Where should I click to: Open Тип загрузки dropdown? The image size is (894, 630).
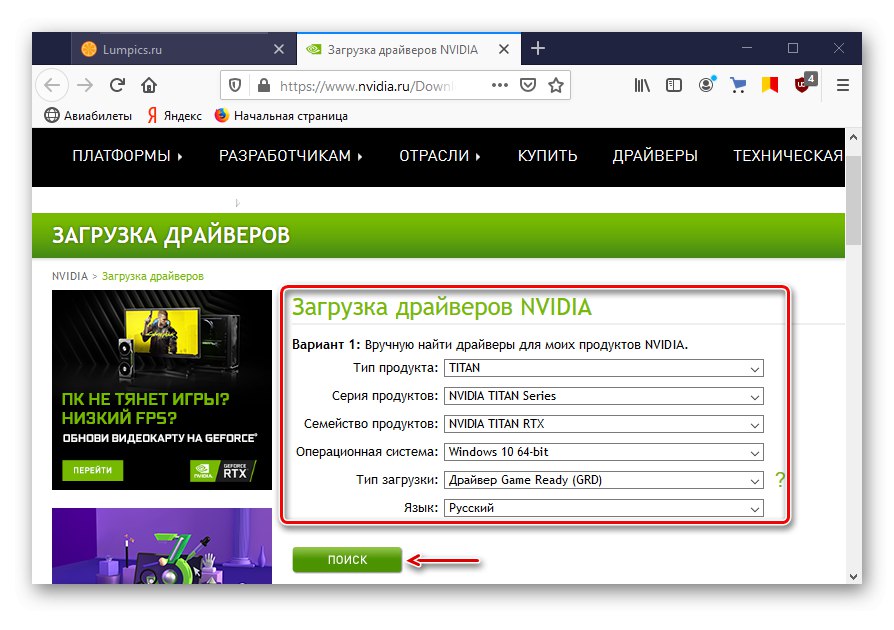[x=604, y=480]
